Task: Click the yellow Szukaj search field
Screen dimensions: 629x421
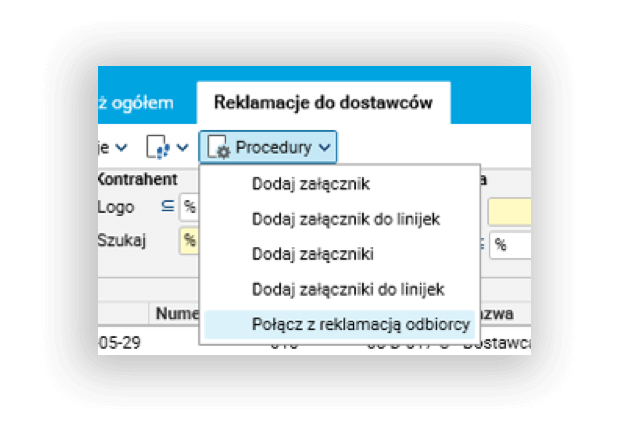Action: pos(190,240)
